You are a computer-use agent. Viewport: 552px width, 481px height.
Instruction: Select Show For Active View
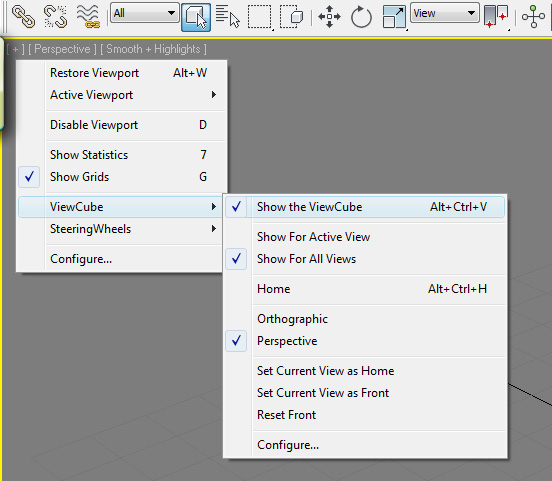tap(365, 237)
